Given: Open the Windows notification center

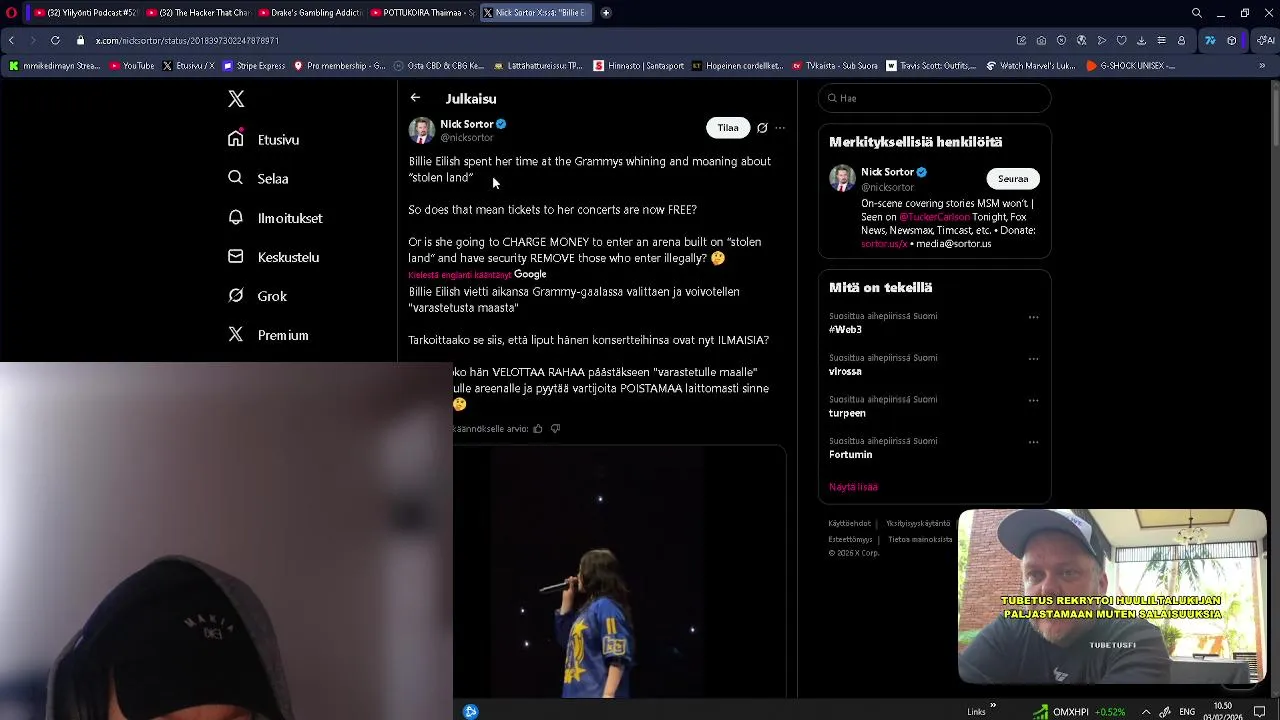Looking at the screenshot, I should pyautogui.click(x=1260, y=712).
